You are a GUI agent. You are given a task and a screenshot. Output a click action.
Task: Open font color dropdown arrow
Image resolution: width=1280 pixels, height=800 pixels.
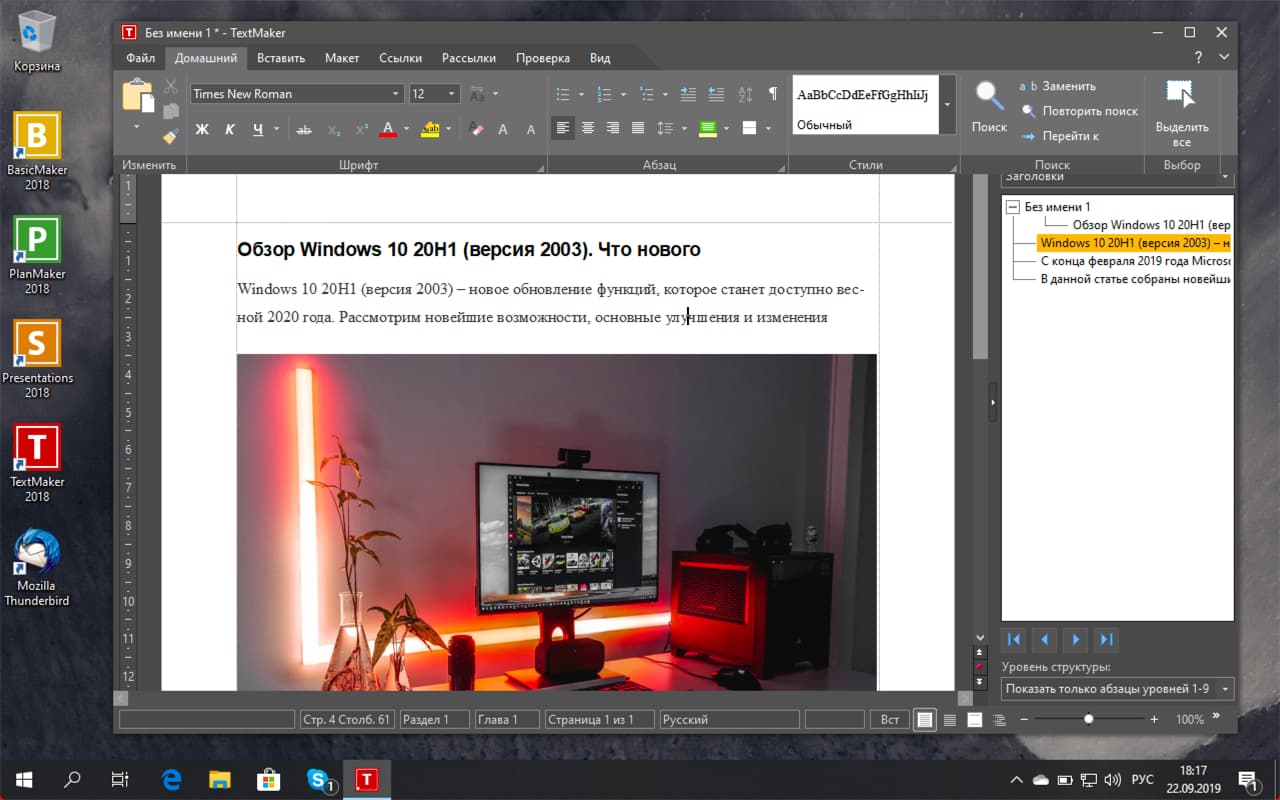coord(406,129)
